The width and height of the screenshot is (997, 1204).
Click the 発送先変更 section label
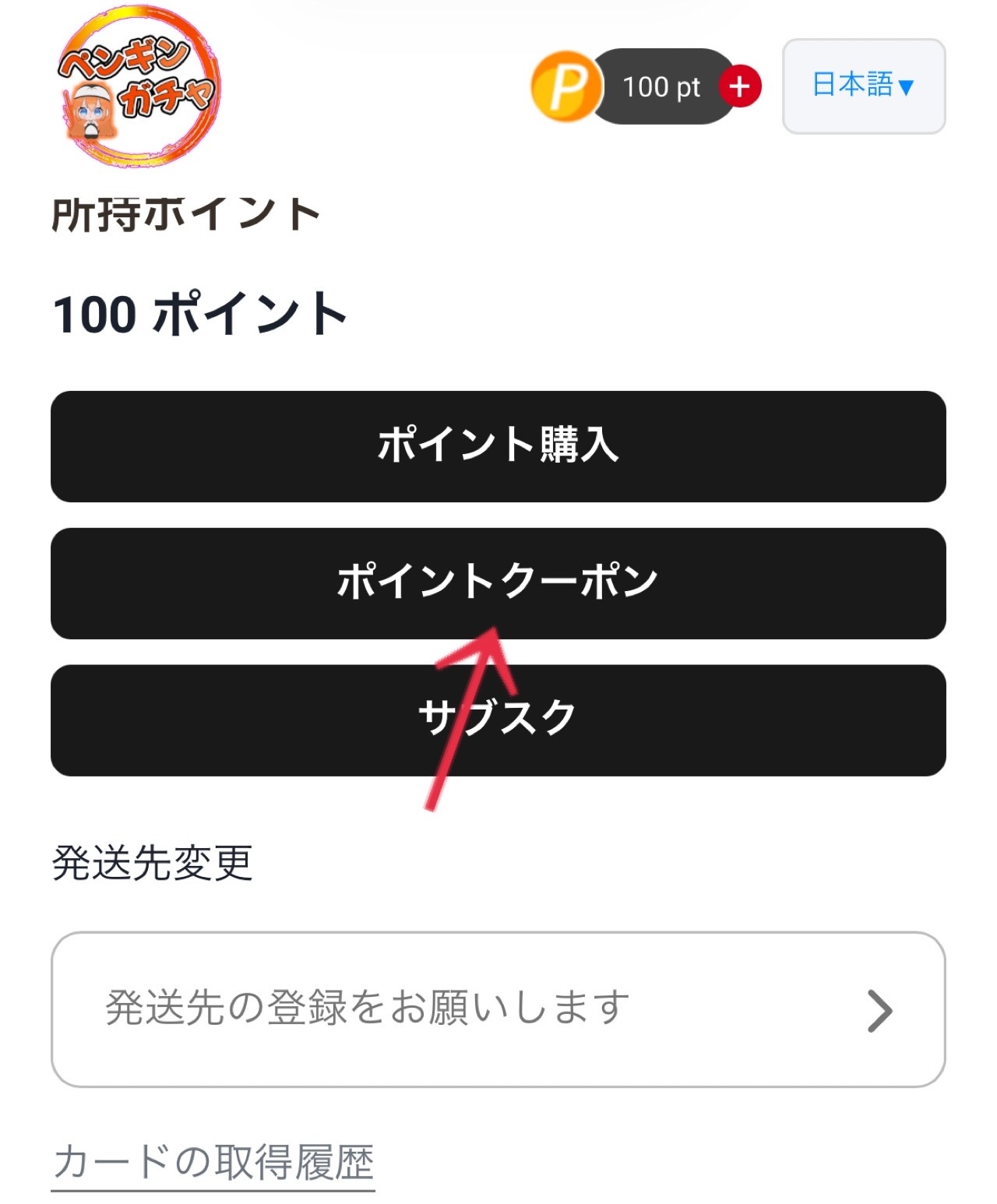(153, 863)
